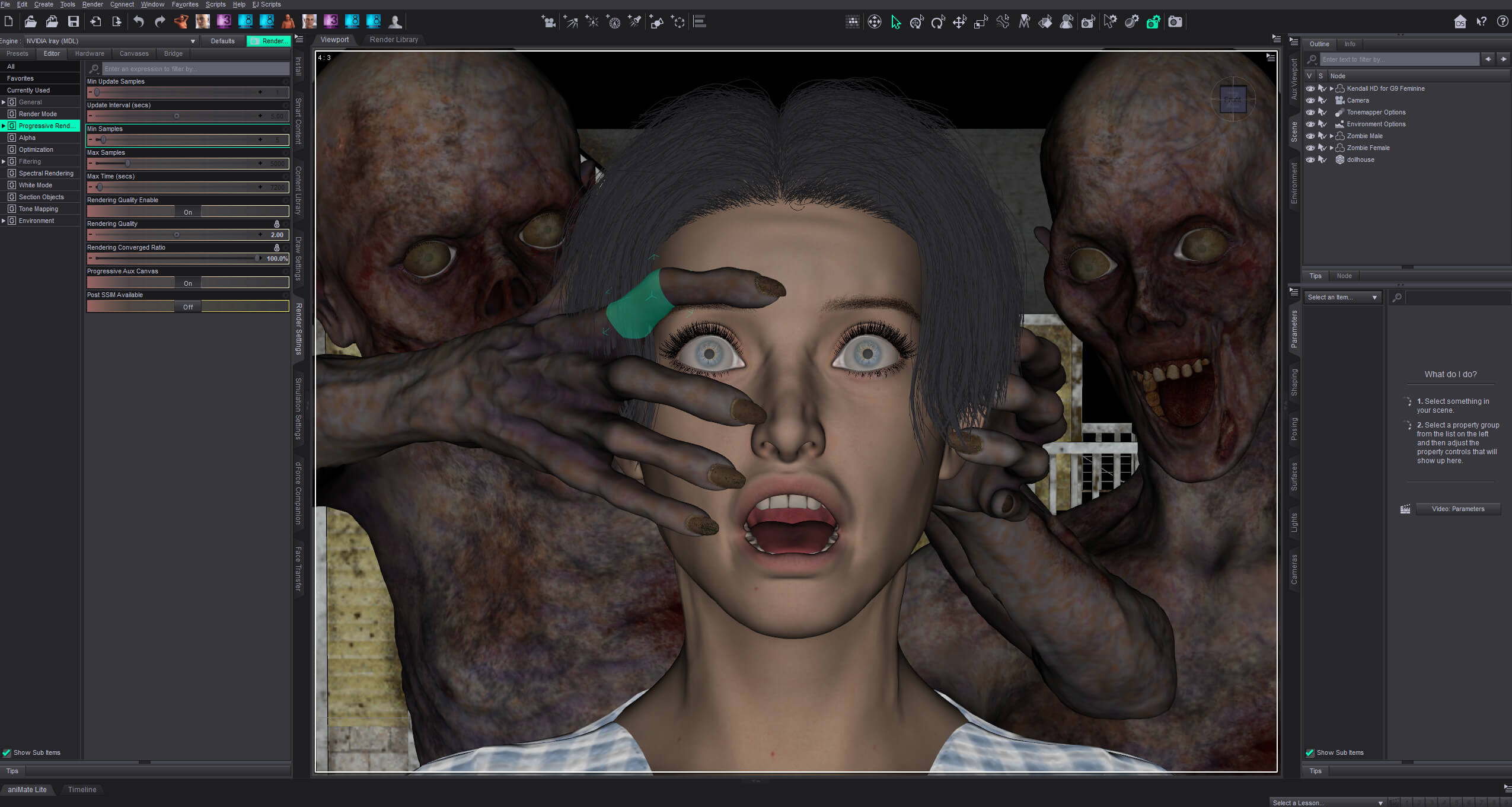
Task: Click the green Render... button
Action: tap(269, 41)
